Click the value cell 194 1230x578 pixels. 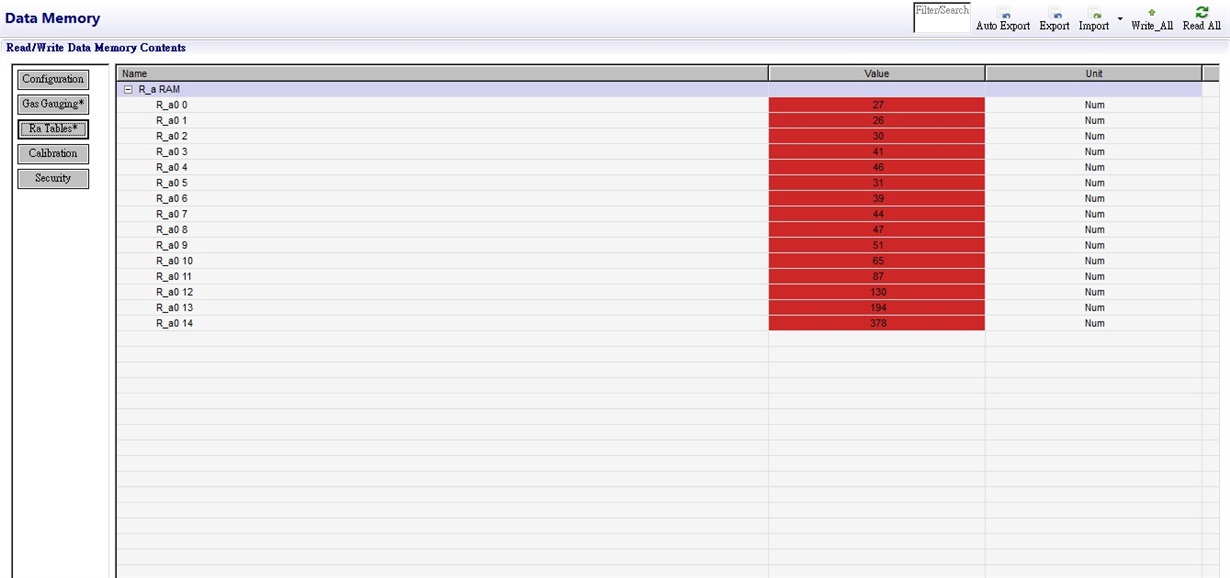click(x=877, y=308)
